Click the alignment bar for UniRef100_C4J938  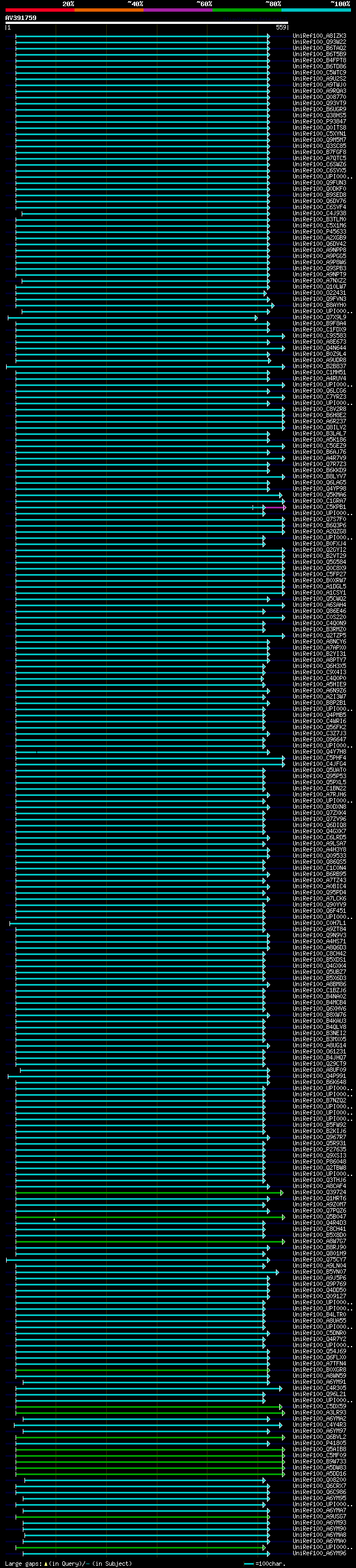(x=145, y=214)
